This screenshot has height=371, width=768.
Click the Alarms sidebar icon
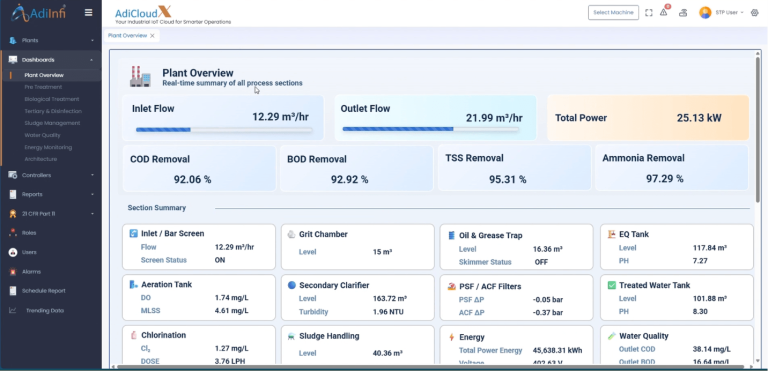click(13, 272)
